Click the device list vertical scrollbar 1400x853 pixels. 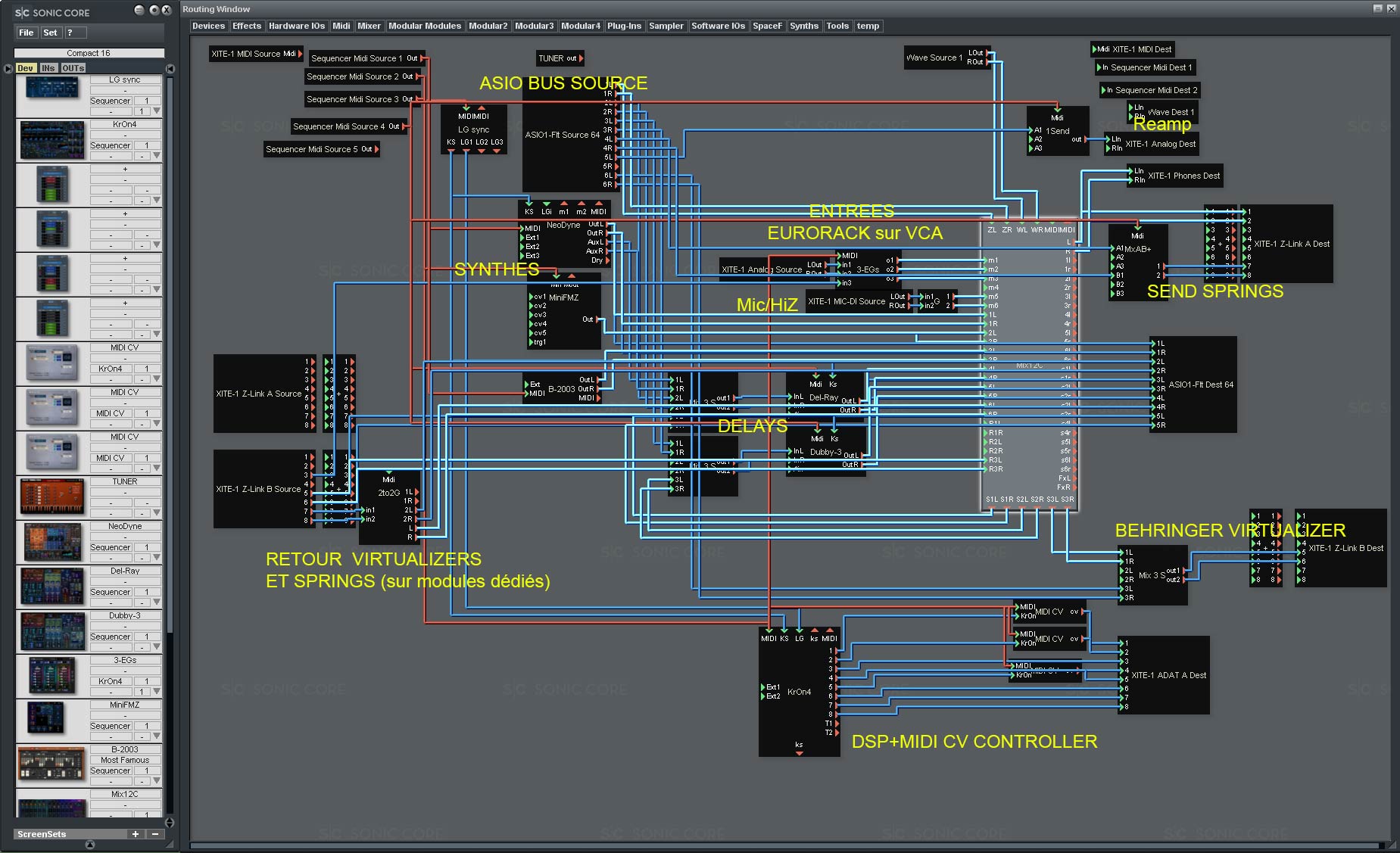pos(170,356)
